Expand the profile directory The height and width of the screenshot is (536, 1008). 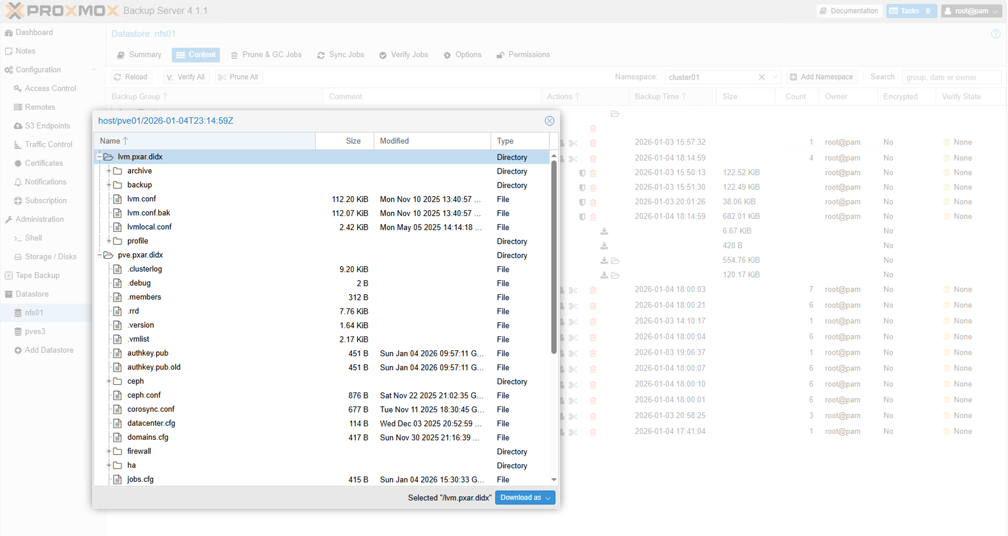click(109, 241)
